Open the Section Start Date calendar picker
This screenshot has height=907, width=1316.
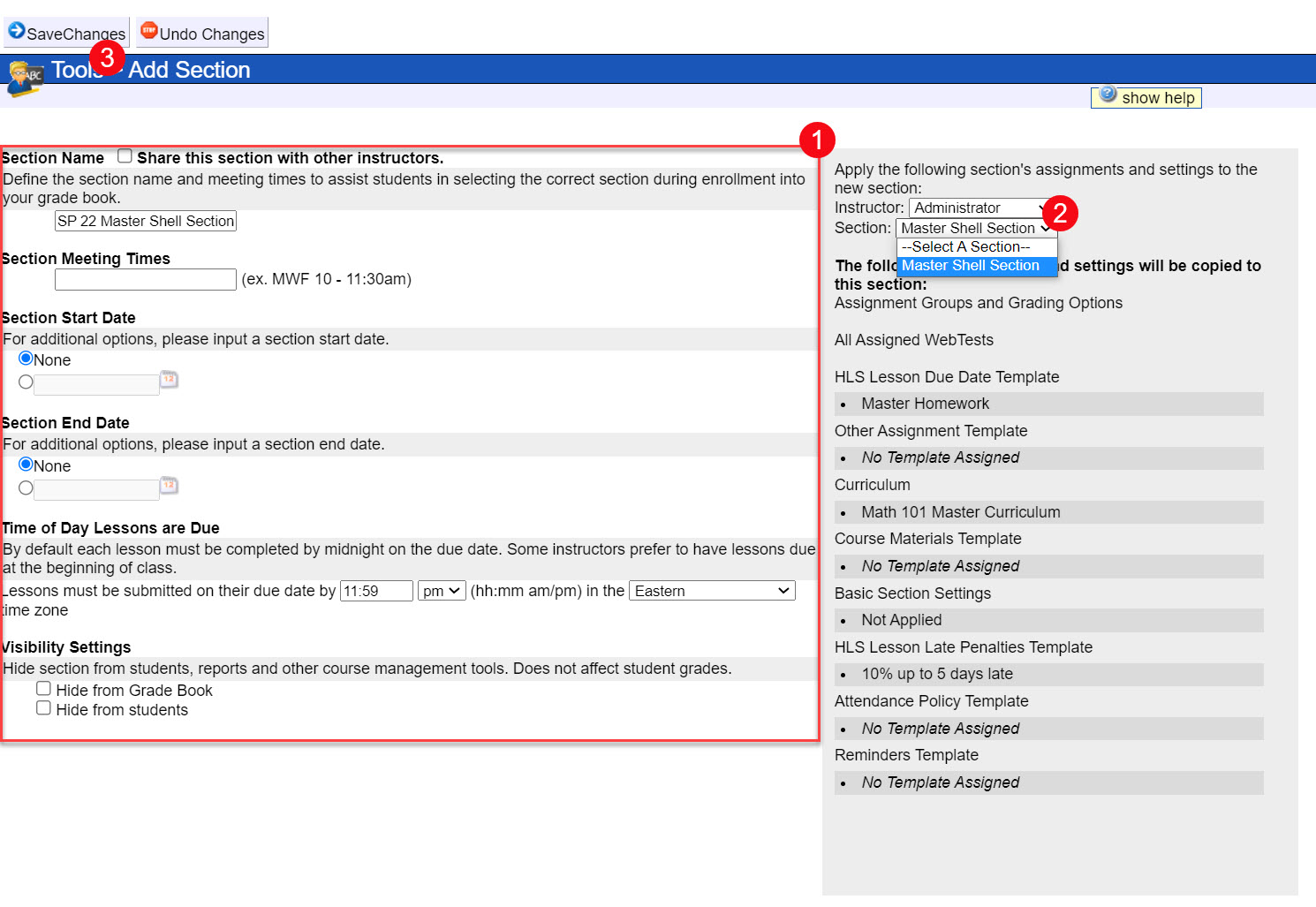tap(169, 380)
